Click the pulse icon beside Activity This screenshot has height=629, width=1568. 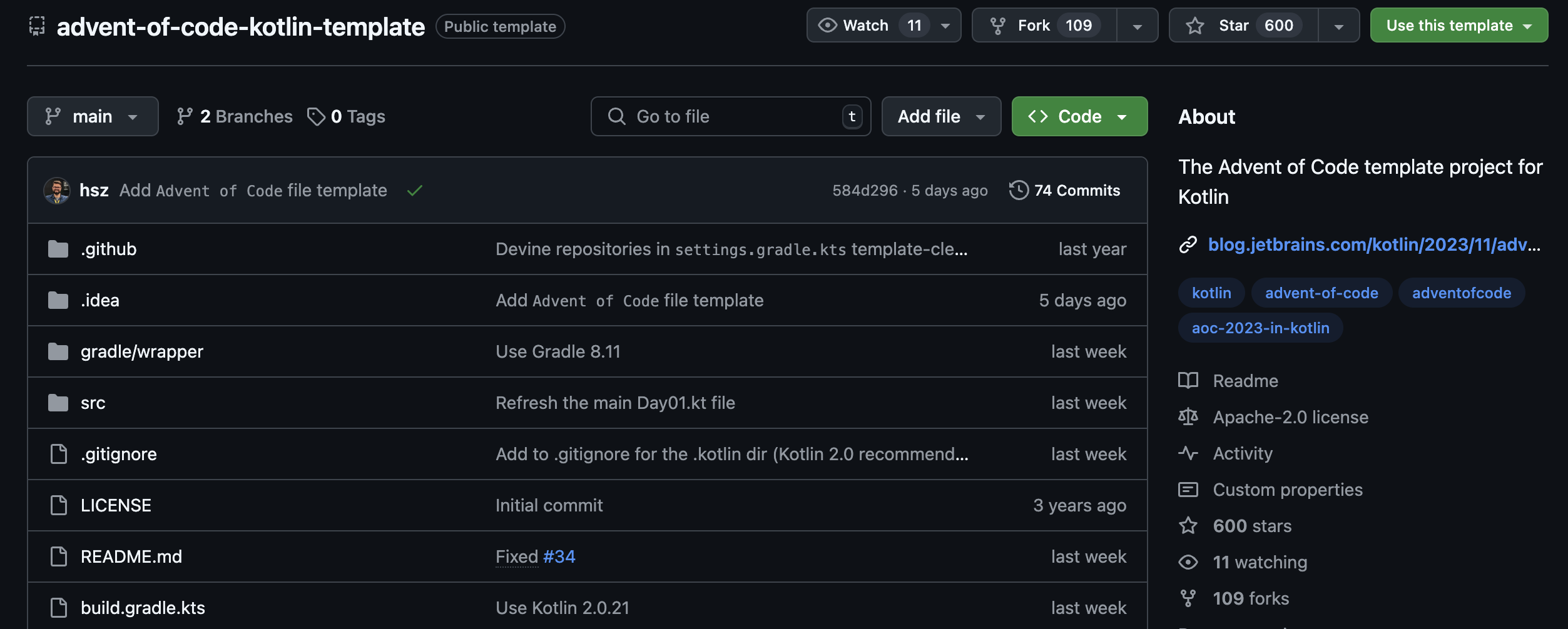[x=1188, y=453]
